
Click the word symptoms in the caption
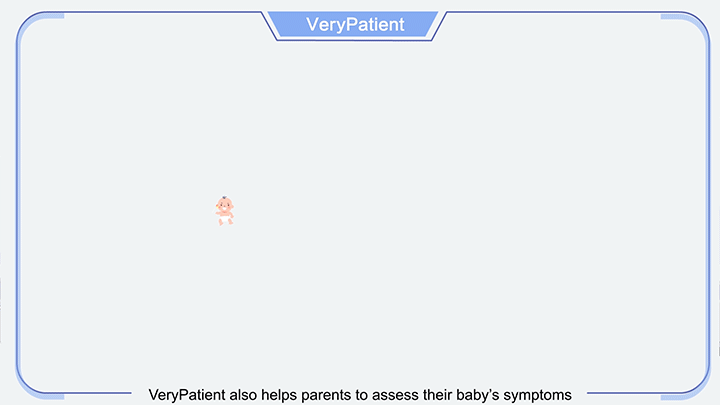[x=537, y=395]
